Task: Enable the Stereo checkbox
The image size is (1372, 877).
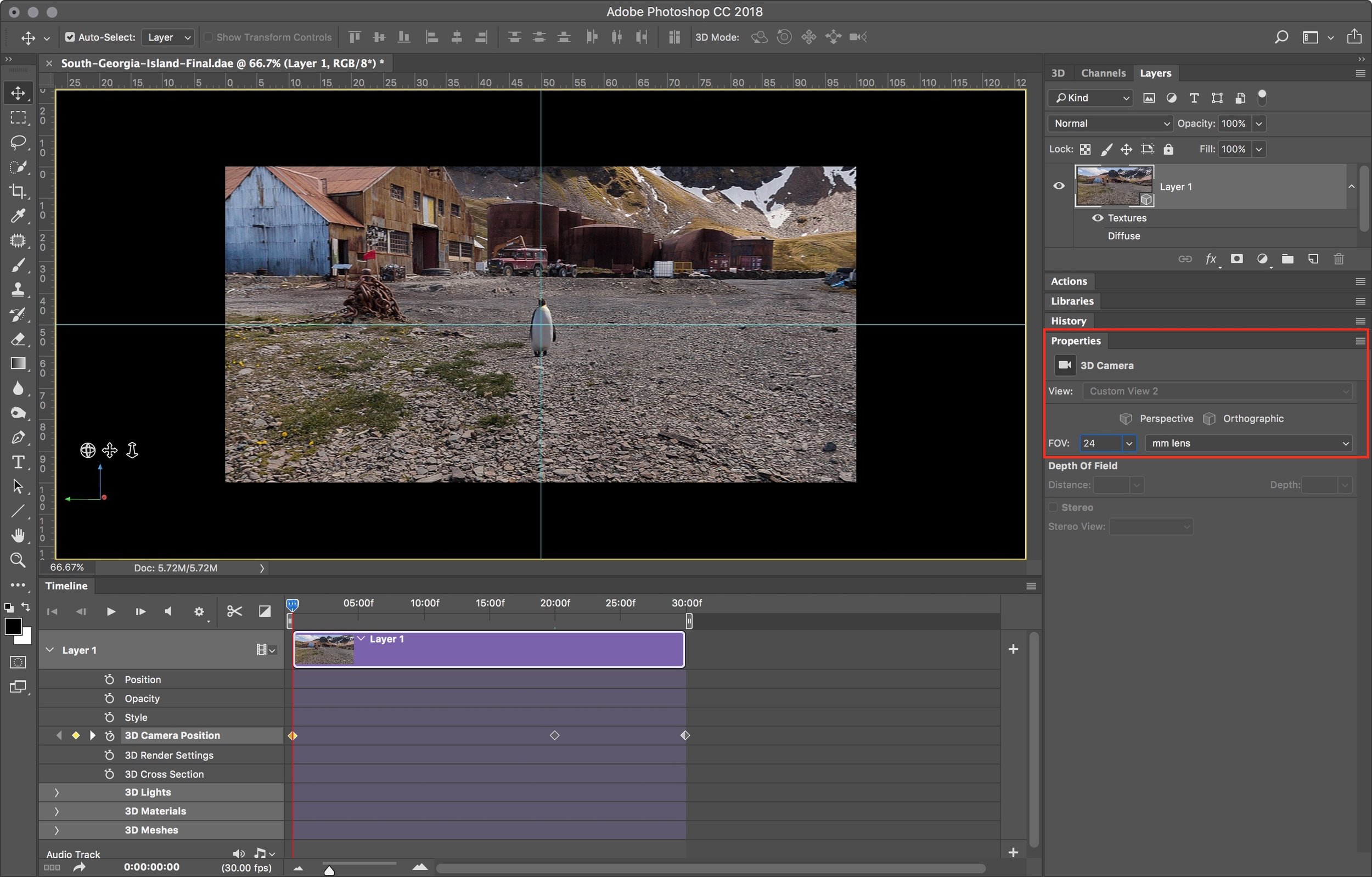Action: (x=1053, y=507)
